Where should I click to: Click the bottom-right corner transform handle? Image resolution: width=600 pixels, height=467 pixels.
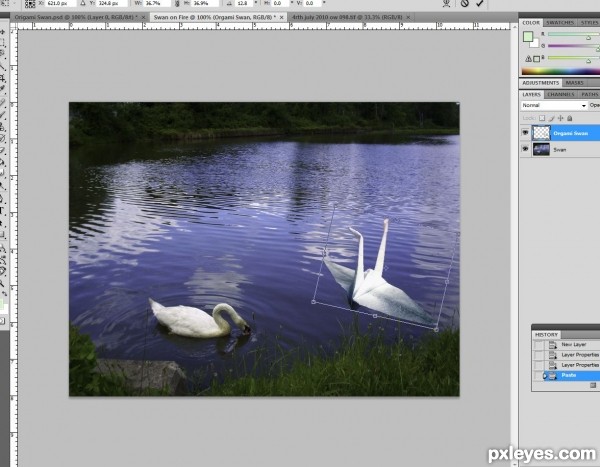(436, 330)
